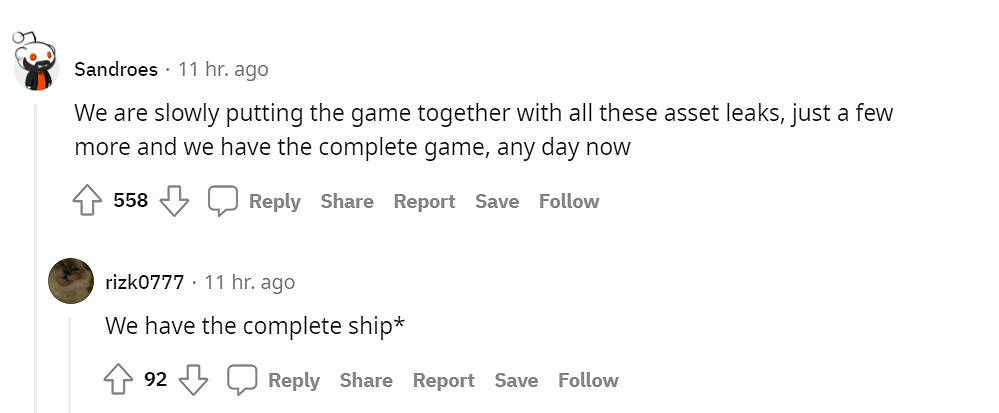Open rizk0777's avatar picture
This screenshot has width=999, height=413.
point(71,281)
